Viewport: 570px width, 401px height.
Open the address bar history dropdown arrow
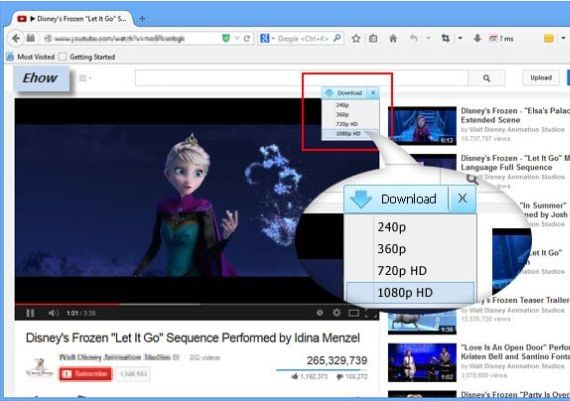click(237, 38)
